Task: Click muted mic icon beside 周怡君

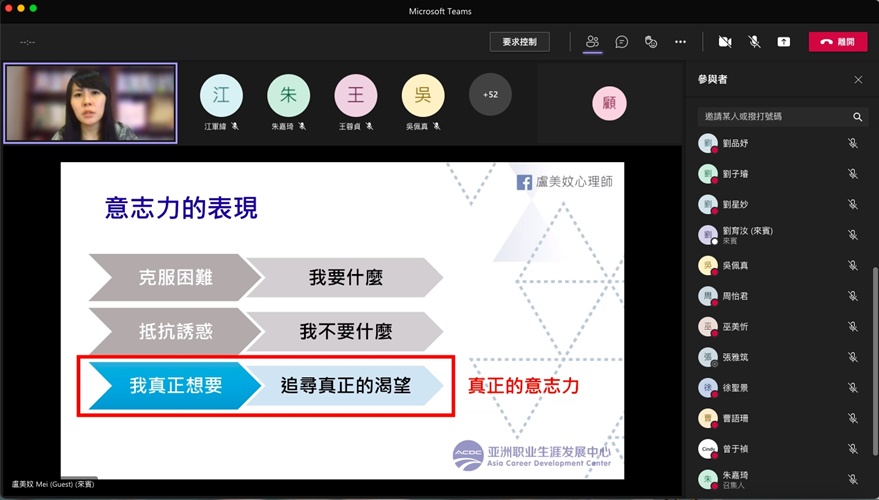Action: pyautogui.click(x=853, y=296)
